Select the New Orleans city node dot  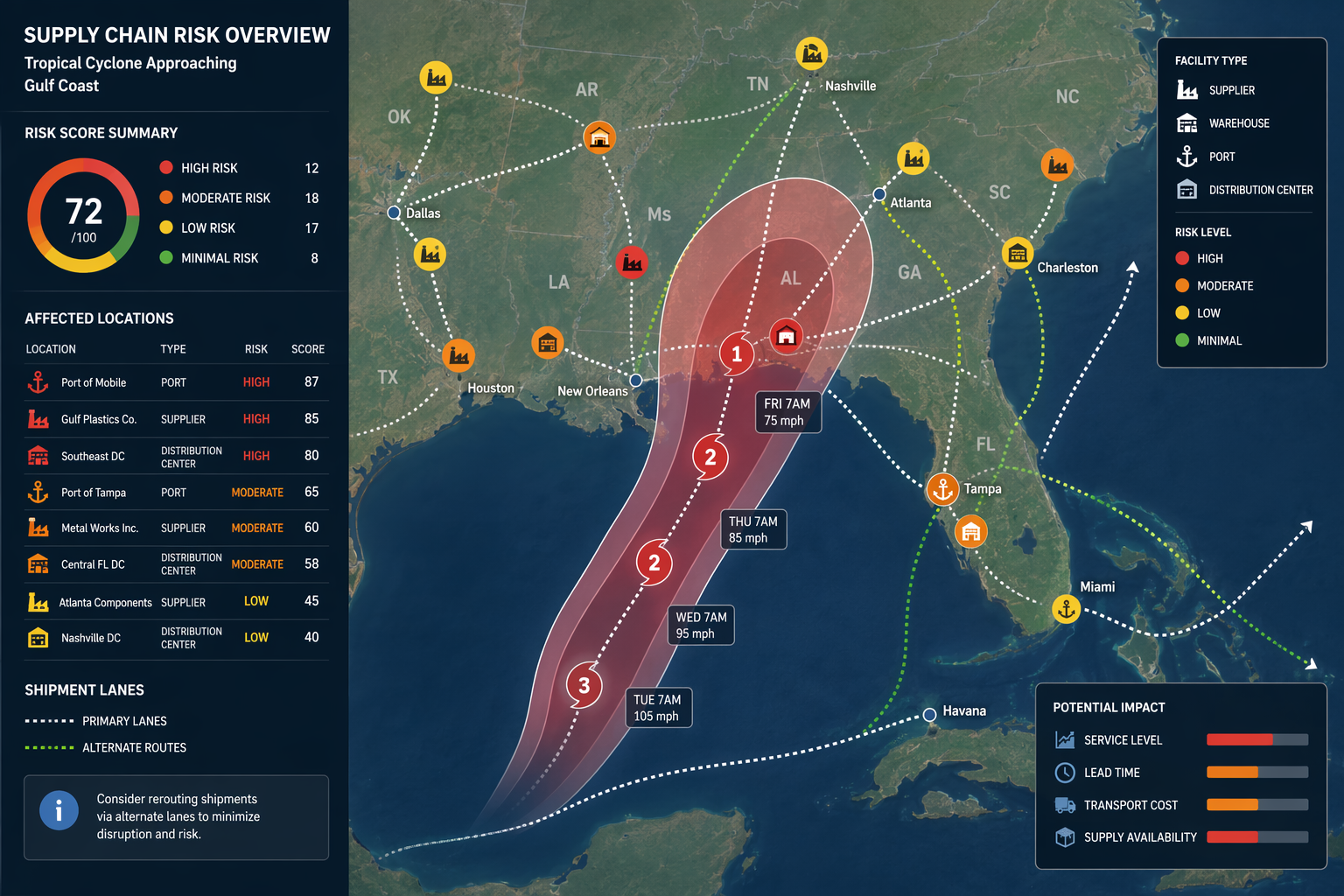coord(636,380)
